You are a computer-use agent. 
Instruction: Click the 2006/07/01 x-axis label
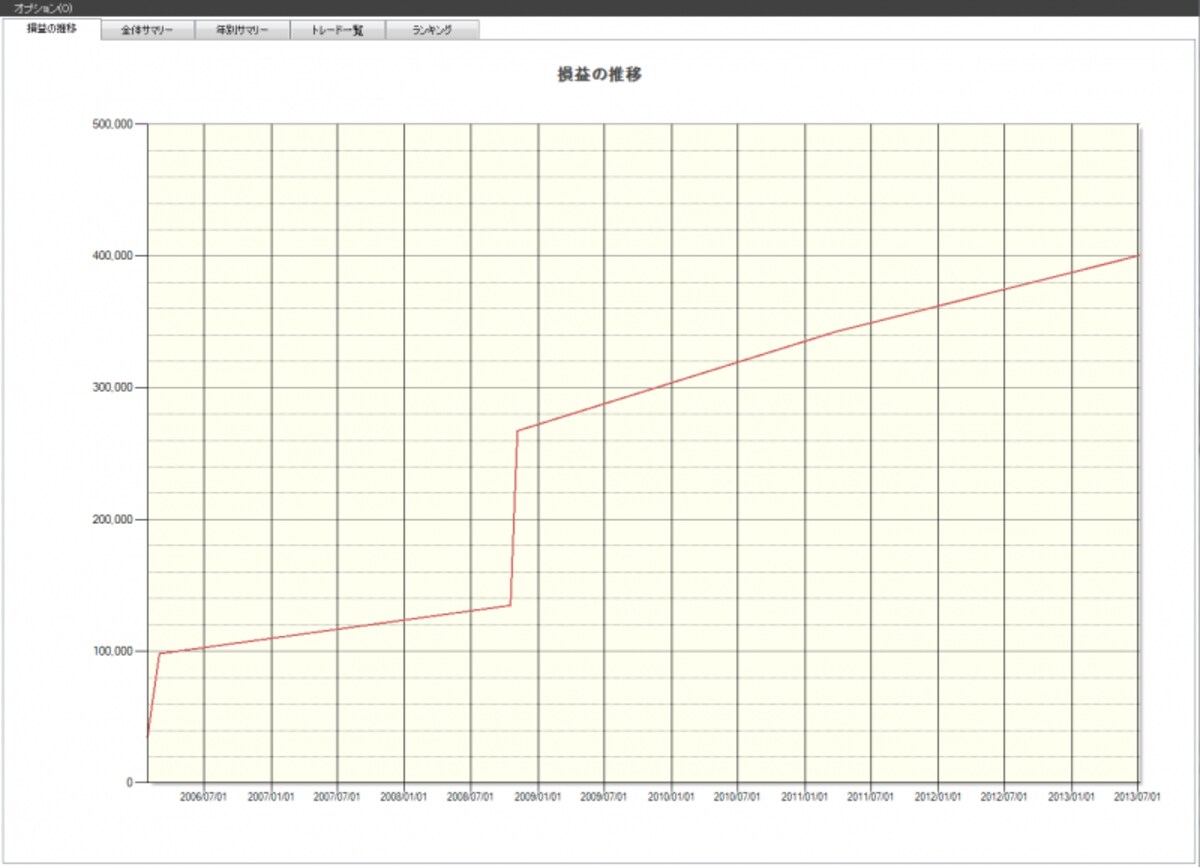click(x=204, y=797)
